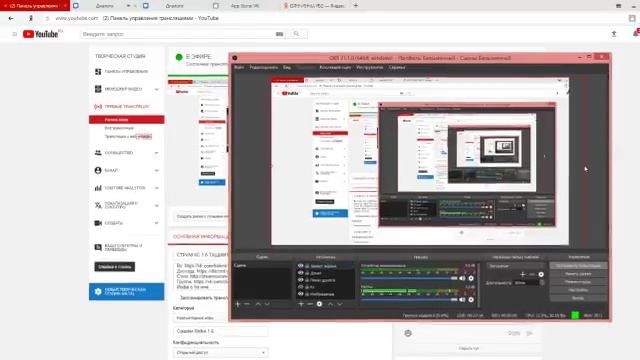Click the YouTube logo

pyautogui.click(x=42, y=34)
